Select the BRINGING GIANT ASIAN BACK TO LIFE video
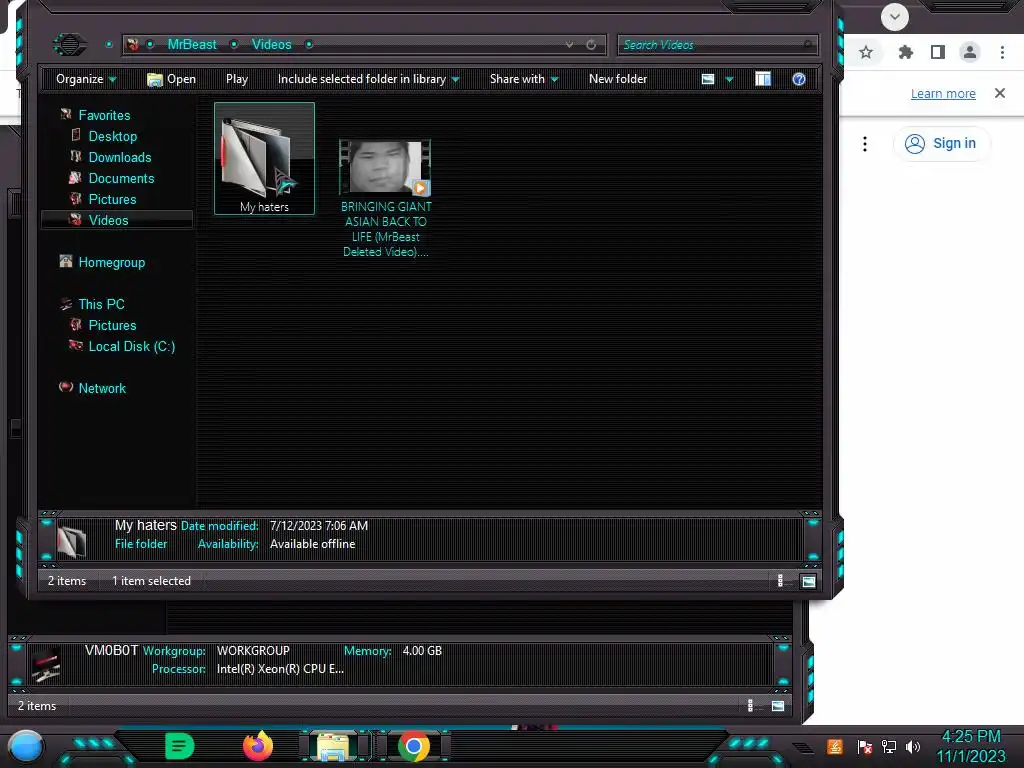This screenshot has width=1024, height=768. click(x=385, y=199)
